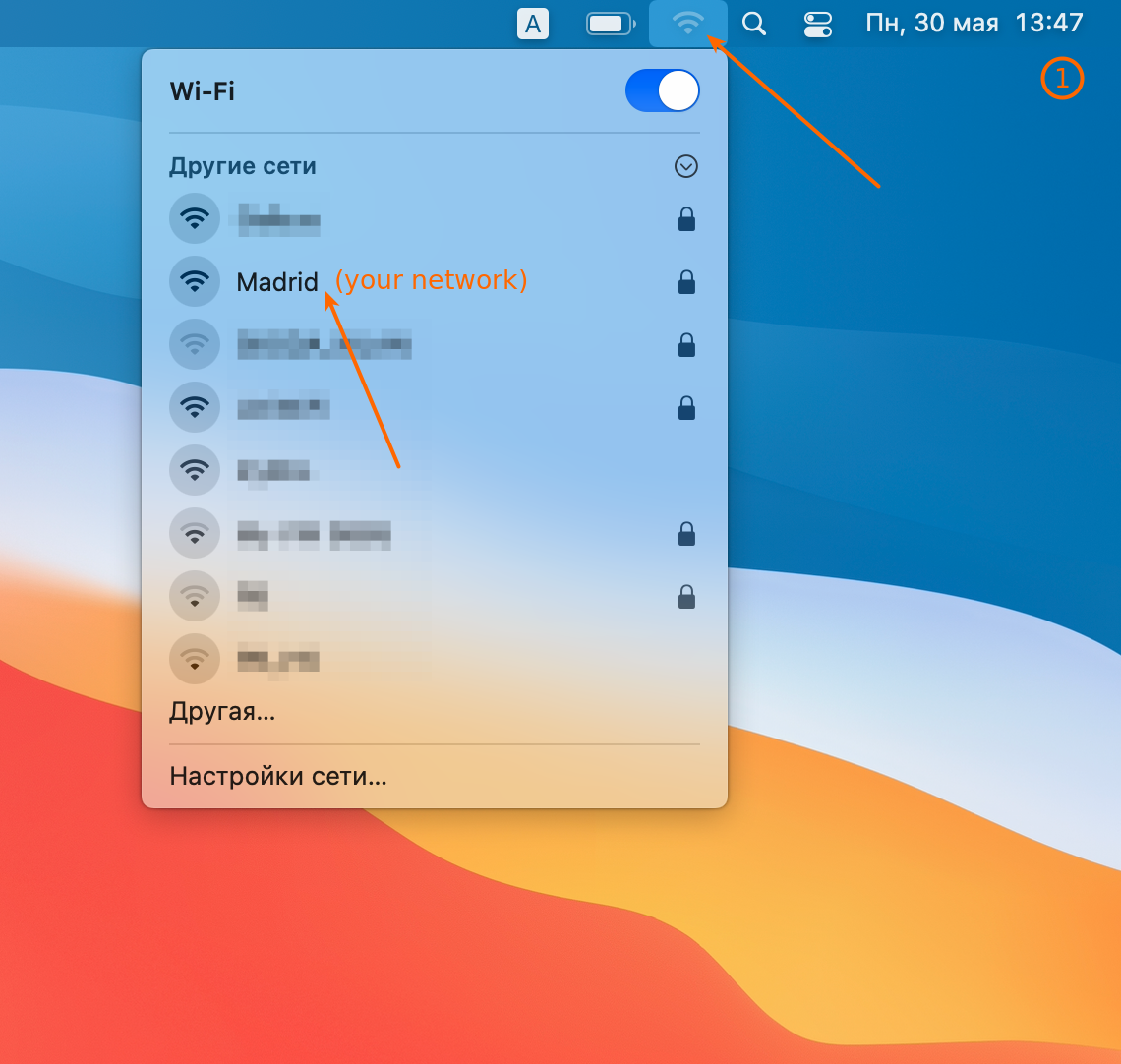1121x1064 pixels.
Task: Click the Wi-Fi icon in menu bar
Action: [x=687, y=24]
